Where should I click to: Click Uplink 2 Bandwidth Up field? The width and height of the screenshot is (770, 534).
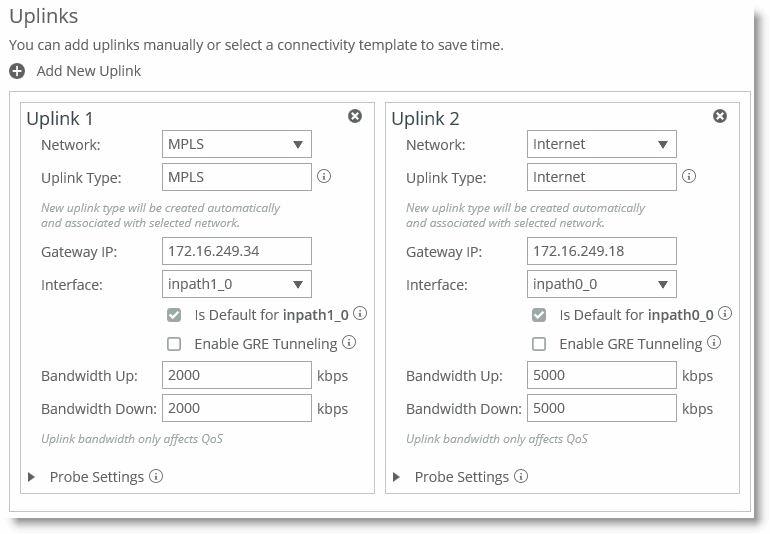point(602,376)
